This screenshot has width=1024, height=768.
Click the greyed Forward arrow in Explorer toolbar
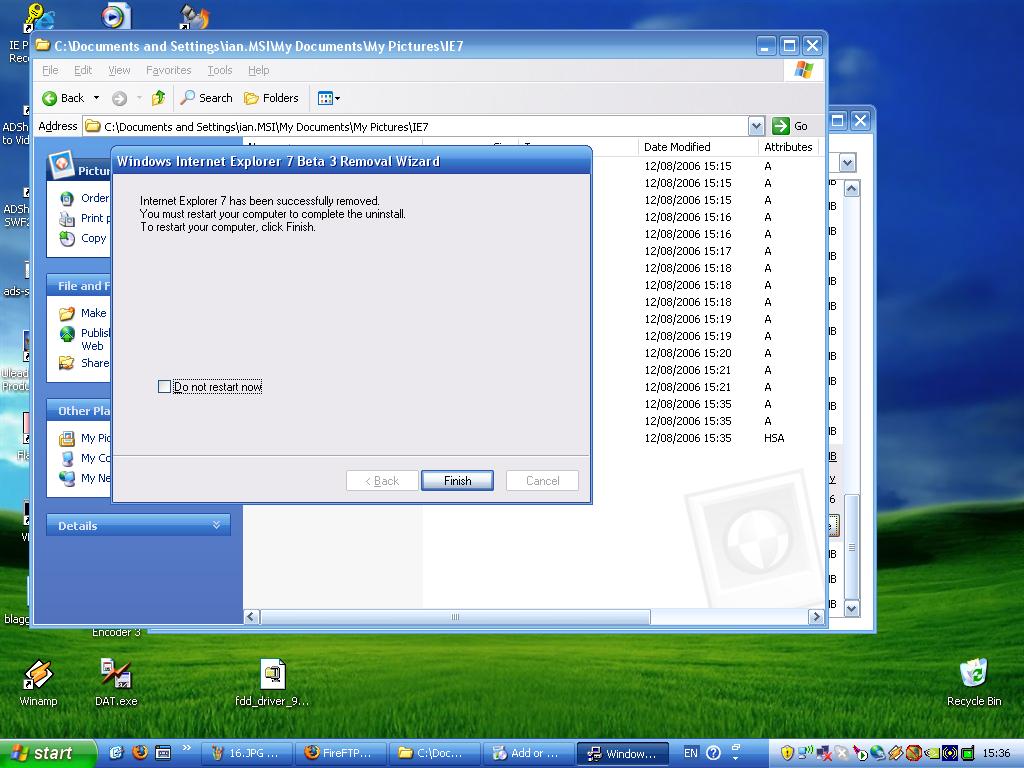[119, 98]
